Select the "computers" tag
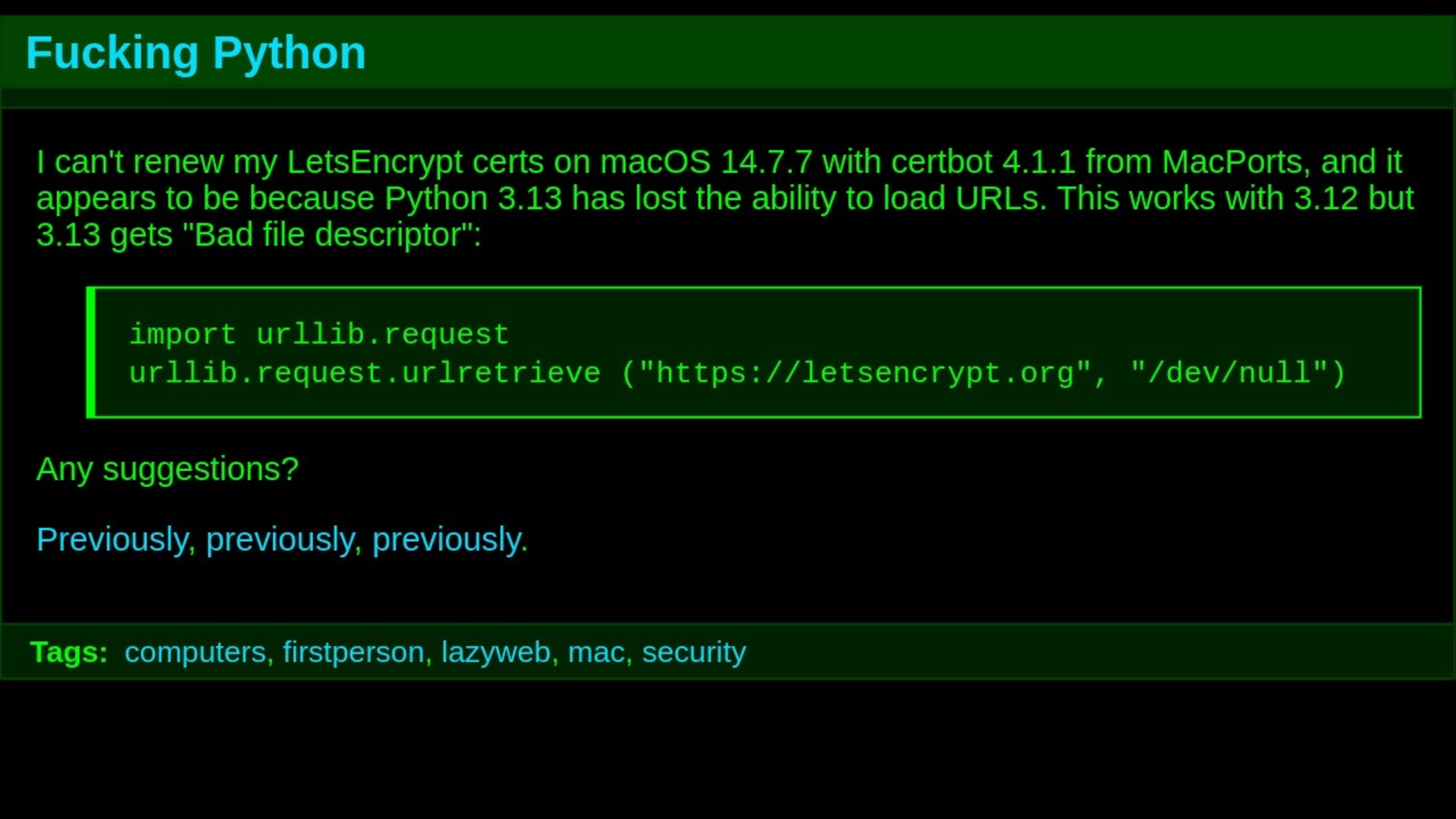Screen dimensions: 1456x819 pos(195,652)
